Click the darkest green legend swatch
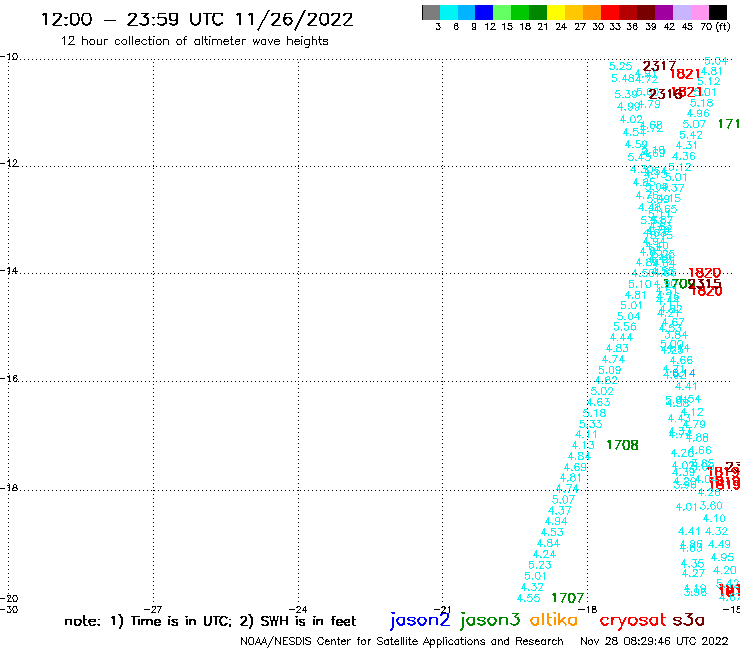The height and width of the screenshot is (650, 740). coord(538,12)
